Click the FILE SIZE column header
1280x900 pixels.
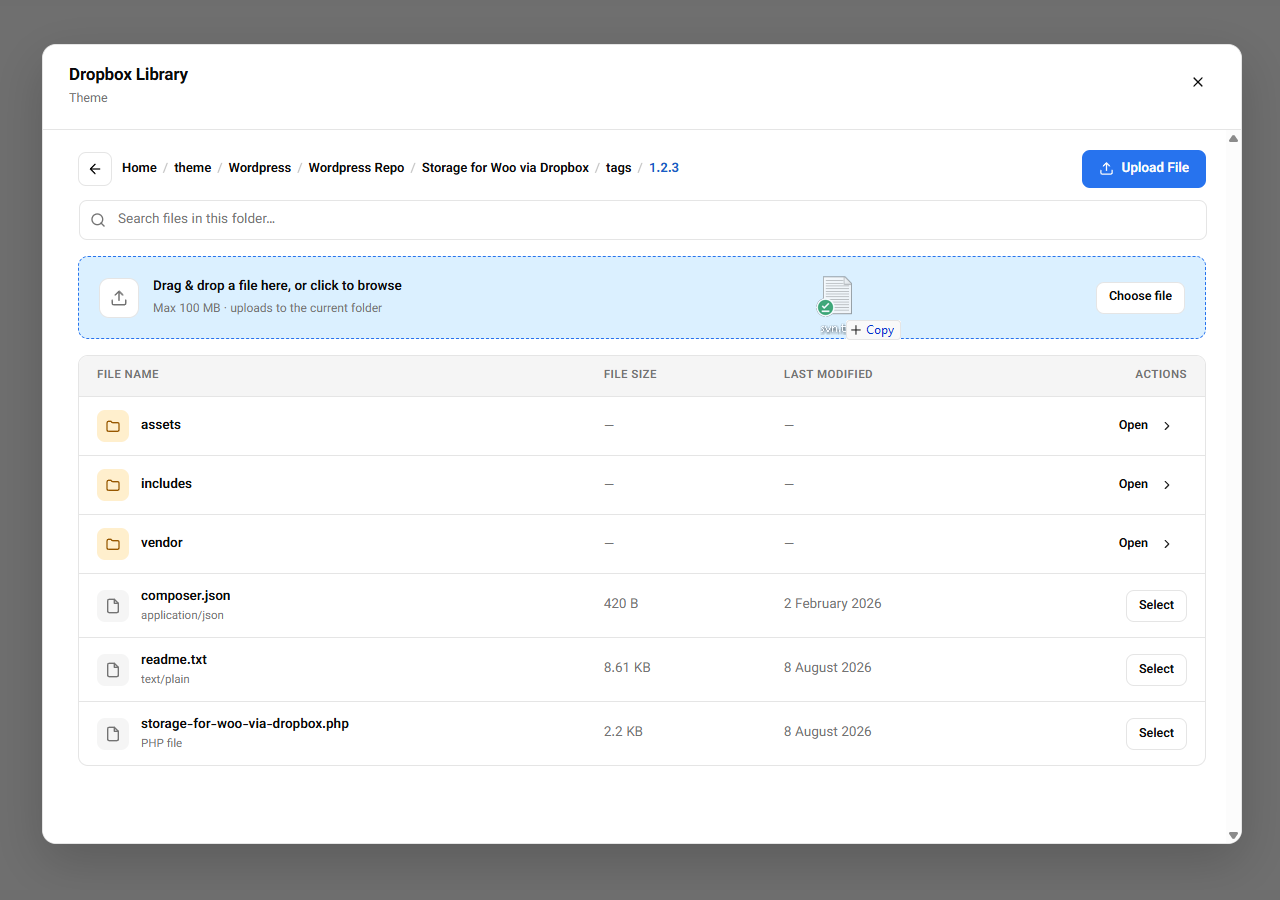630,375
